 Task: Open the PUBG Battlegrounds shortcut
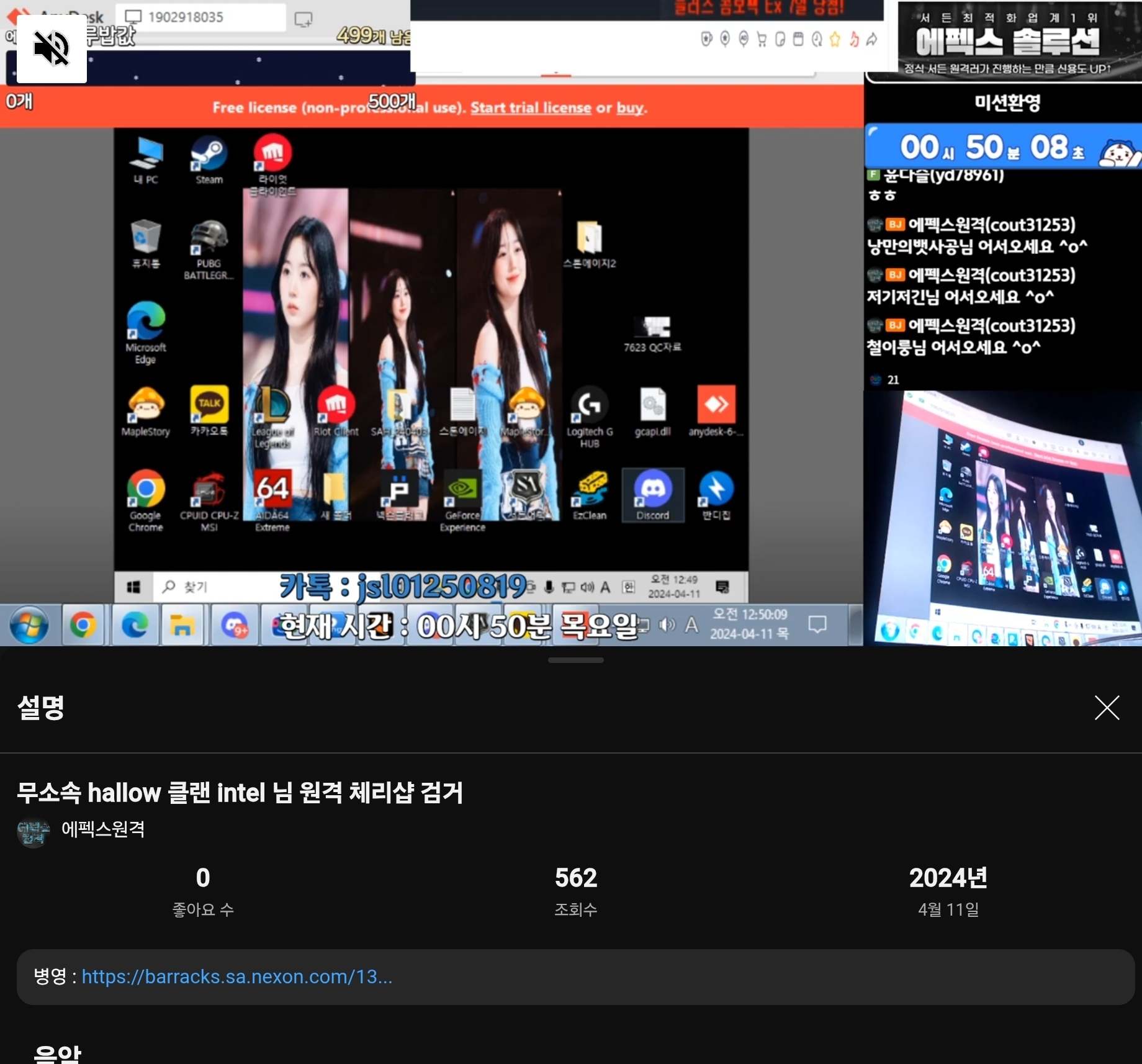(209, 248)
